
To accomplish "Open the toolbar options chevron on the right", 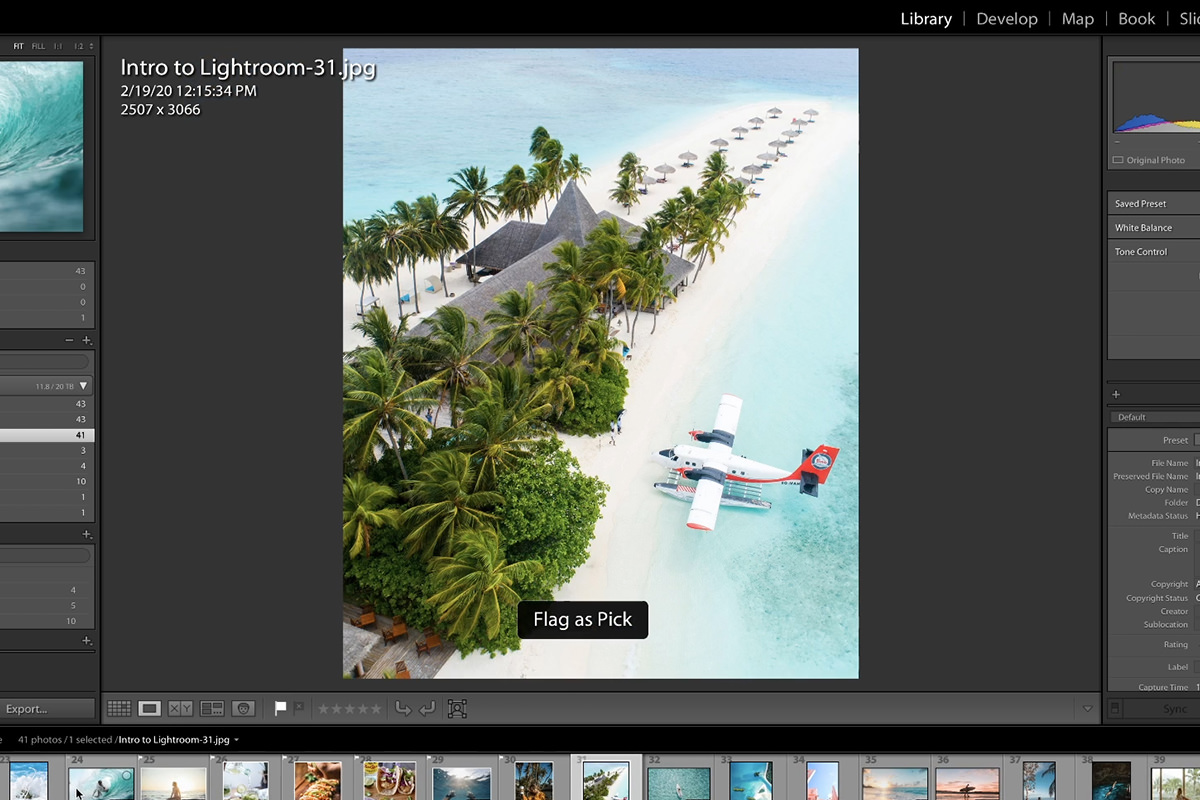I will tap(1087, 708).
